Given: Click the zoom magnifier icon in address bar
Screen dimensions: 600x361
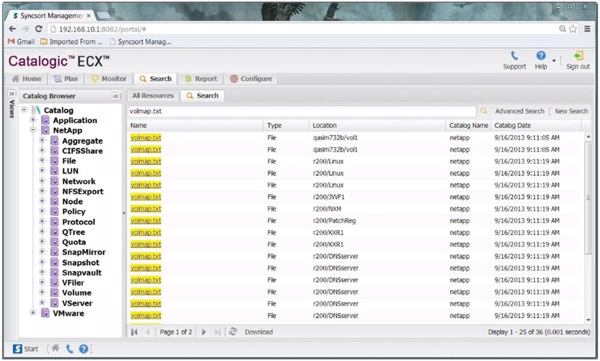Looking at the screenshot, I should [562, 29].
